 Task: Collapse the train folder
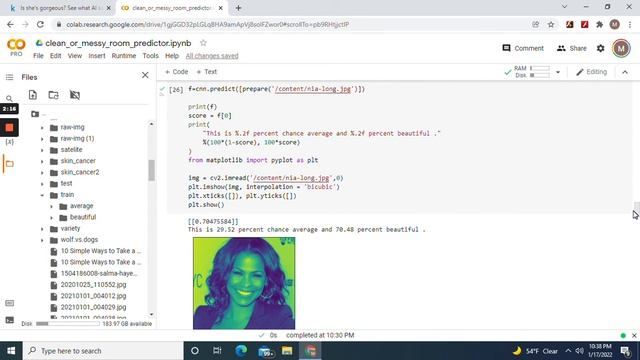tap(42, 195)
